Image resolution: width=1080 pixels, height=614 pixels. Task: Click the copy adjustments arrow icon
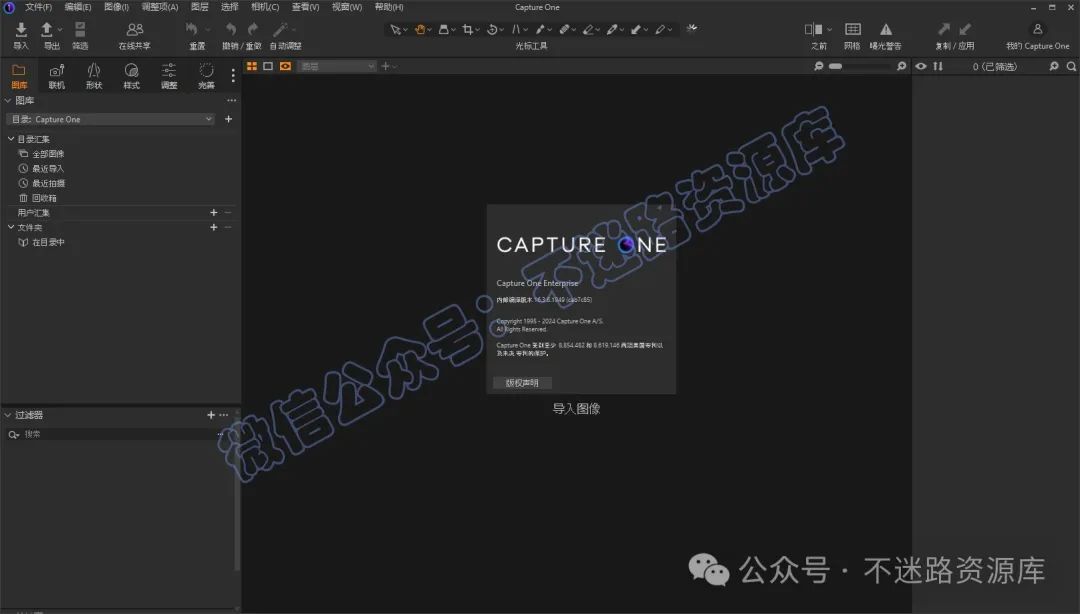tap(944, 29)
